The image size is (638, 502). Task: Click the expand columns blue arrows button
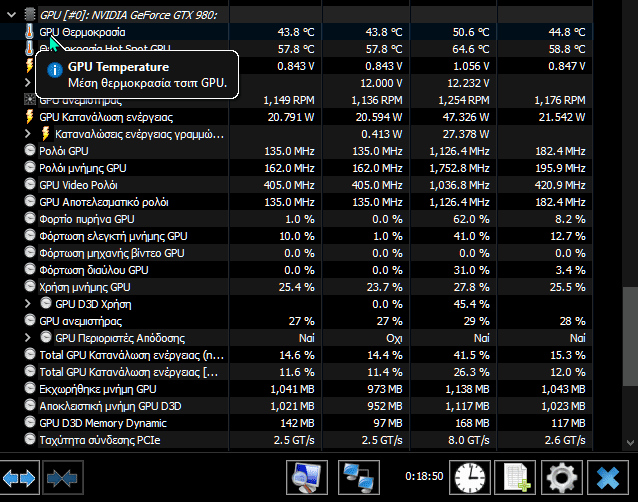[19, 478]
